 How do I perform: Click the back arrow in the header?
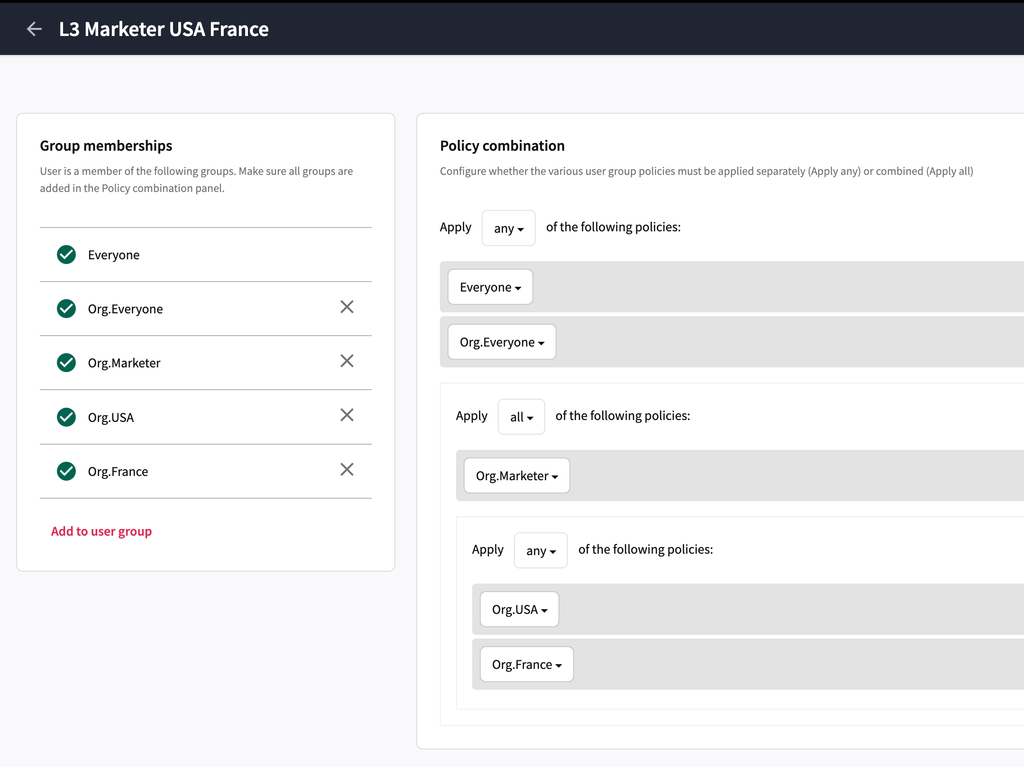tap(34, 29)
